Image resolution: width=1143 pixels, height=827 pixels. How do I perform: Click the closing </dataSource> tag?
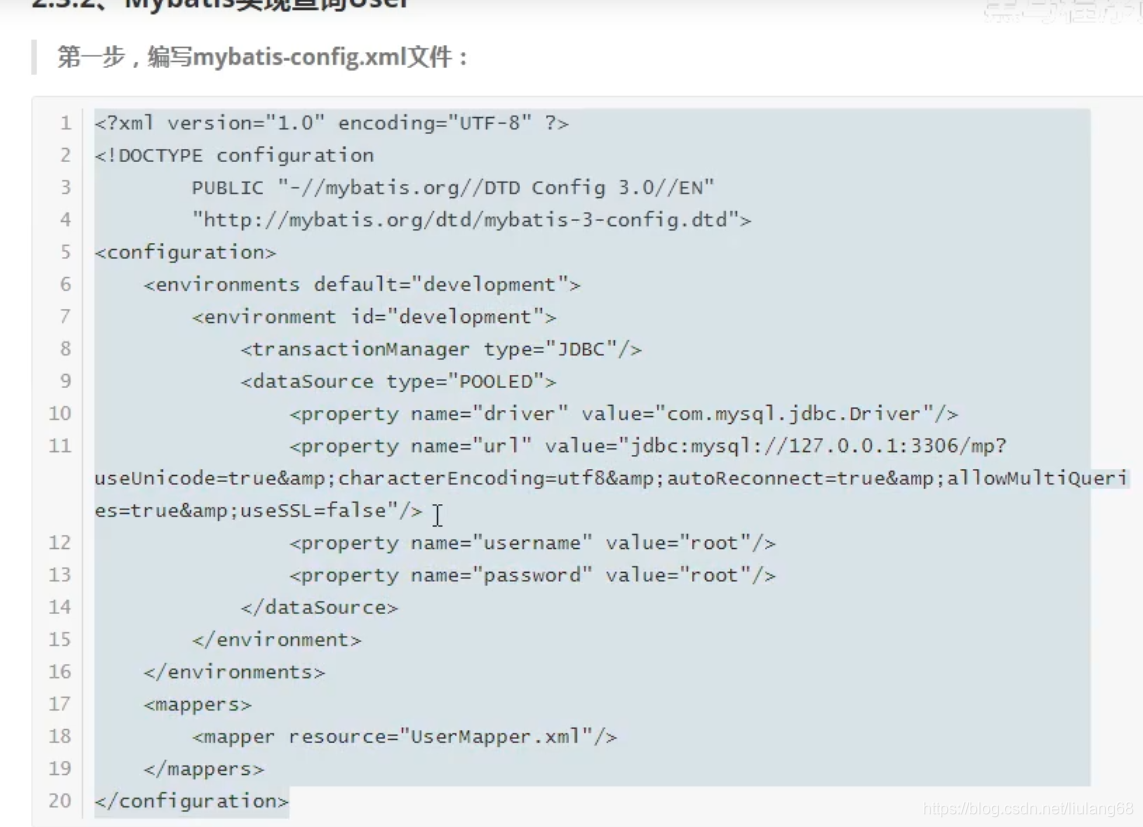[x=319, y=607]
